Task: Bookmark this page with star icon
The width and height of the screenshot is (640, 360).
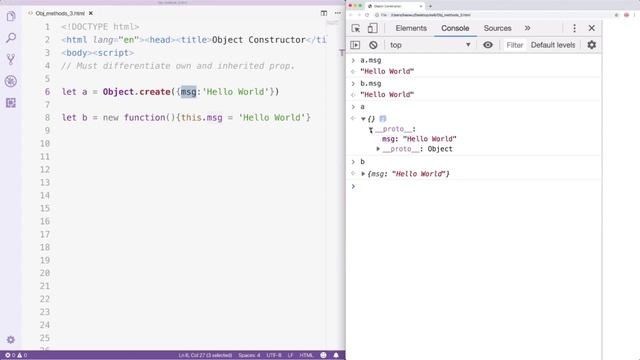Action: pyautogui.click(x=616, y=15)
